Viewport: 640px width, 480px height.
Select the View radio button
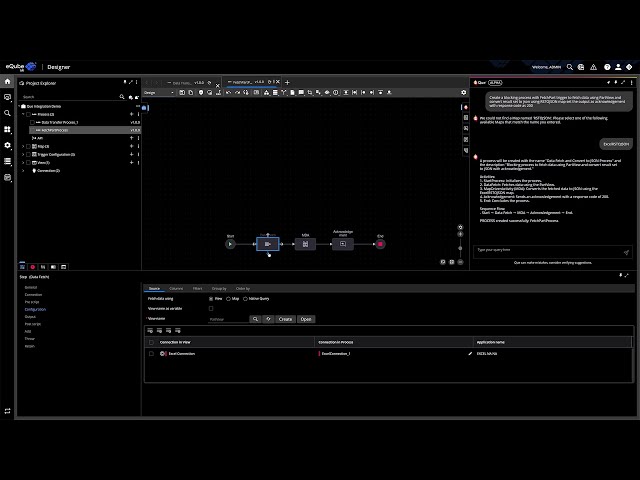click(x=211, y=299)
